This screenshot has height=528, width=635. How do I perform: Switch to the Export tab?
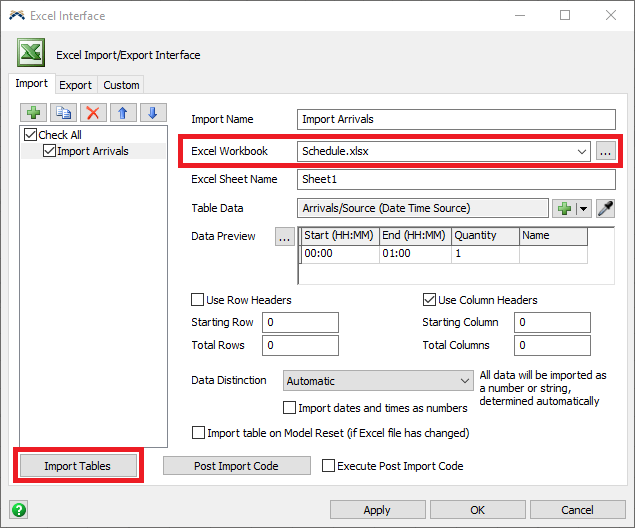coord(75,85)
